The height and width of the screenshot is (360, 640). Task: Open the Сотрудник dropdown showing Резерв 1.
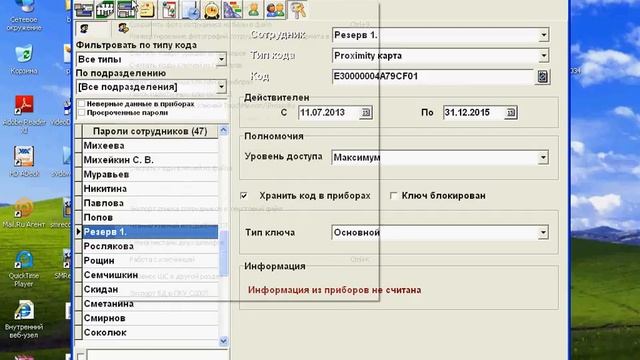pos(543,35)
